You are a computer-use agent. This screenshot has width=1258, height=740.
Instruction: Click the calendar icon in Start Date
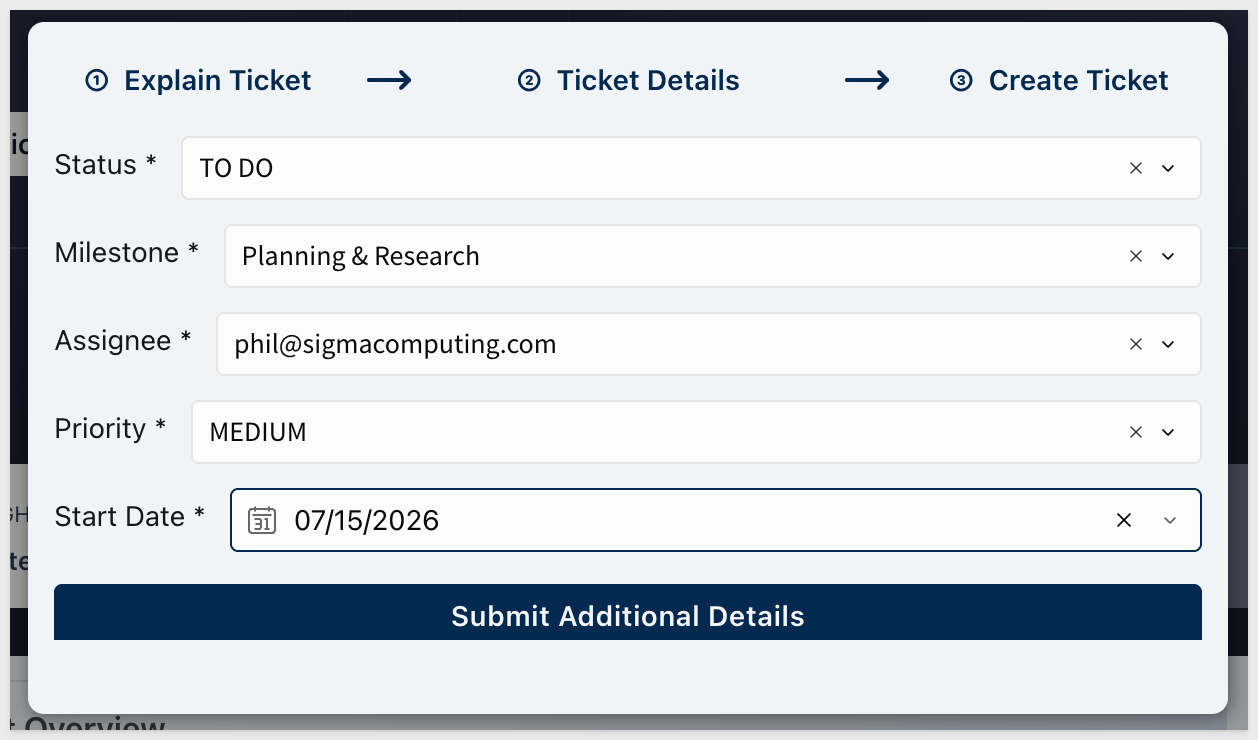262,520
